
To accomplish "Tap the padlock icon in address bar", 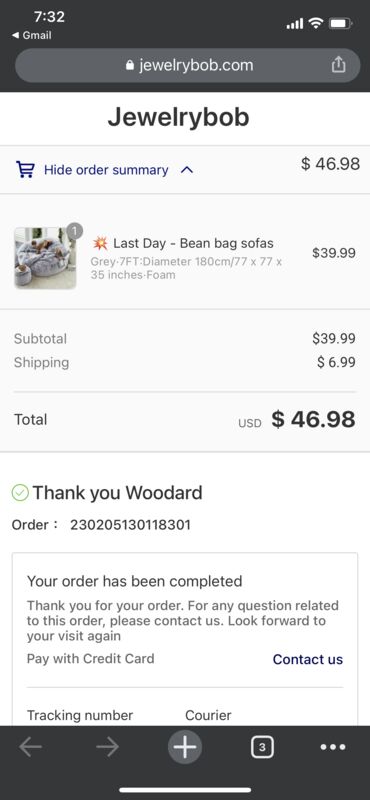I will 130,65.
